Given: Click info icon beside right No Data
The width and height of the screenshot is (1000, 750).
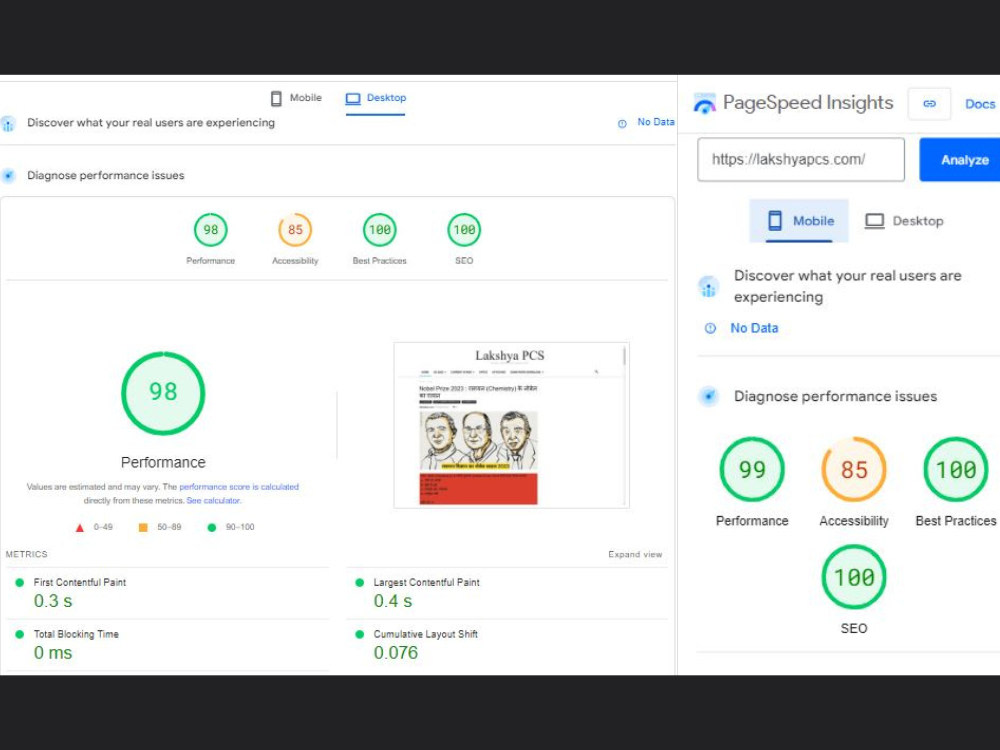Looking at the screenshot, I should coord(710,328).
